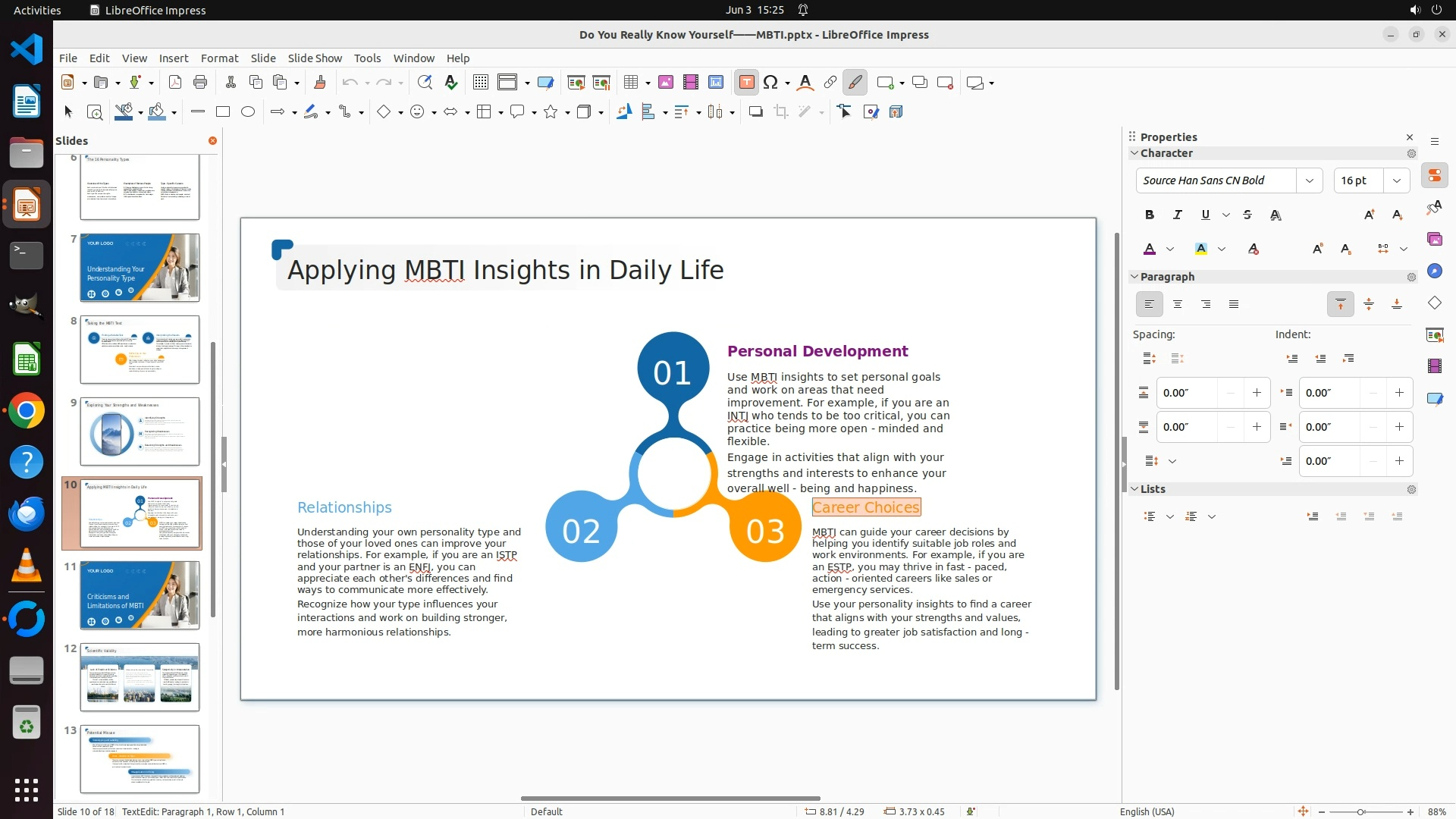Click the font color swatch icon

coord(1150,249)
